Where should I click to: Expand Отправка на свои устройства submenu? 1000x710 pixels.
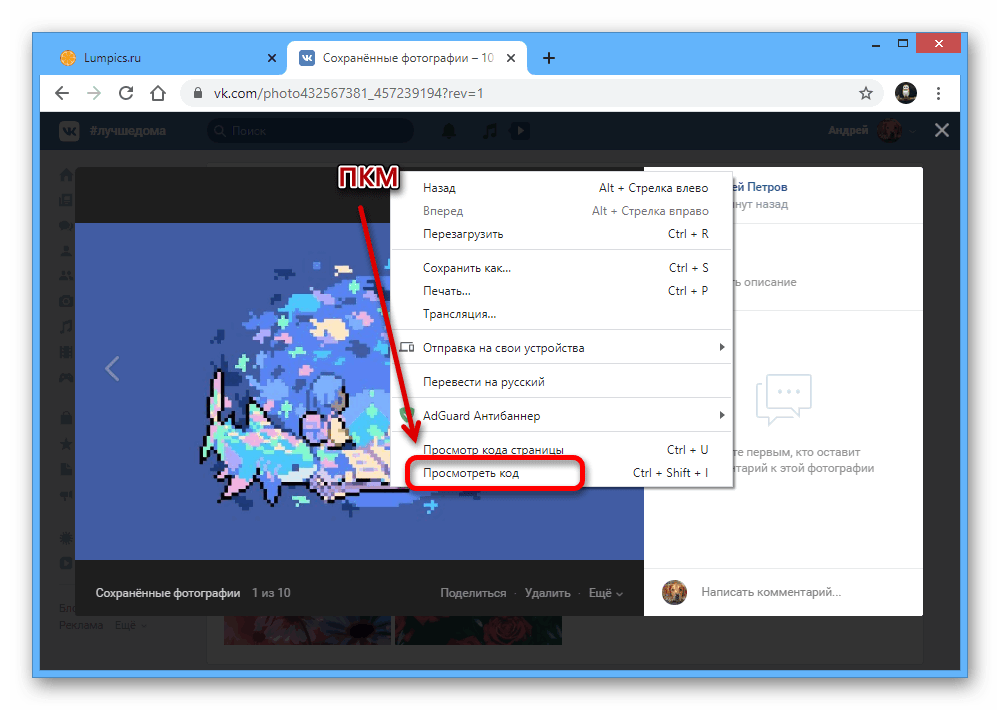[561, 348]
